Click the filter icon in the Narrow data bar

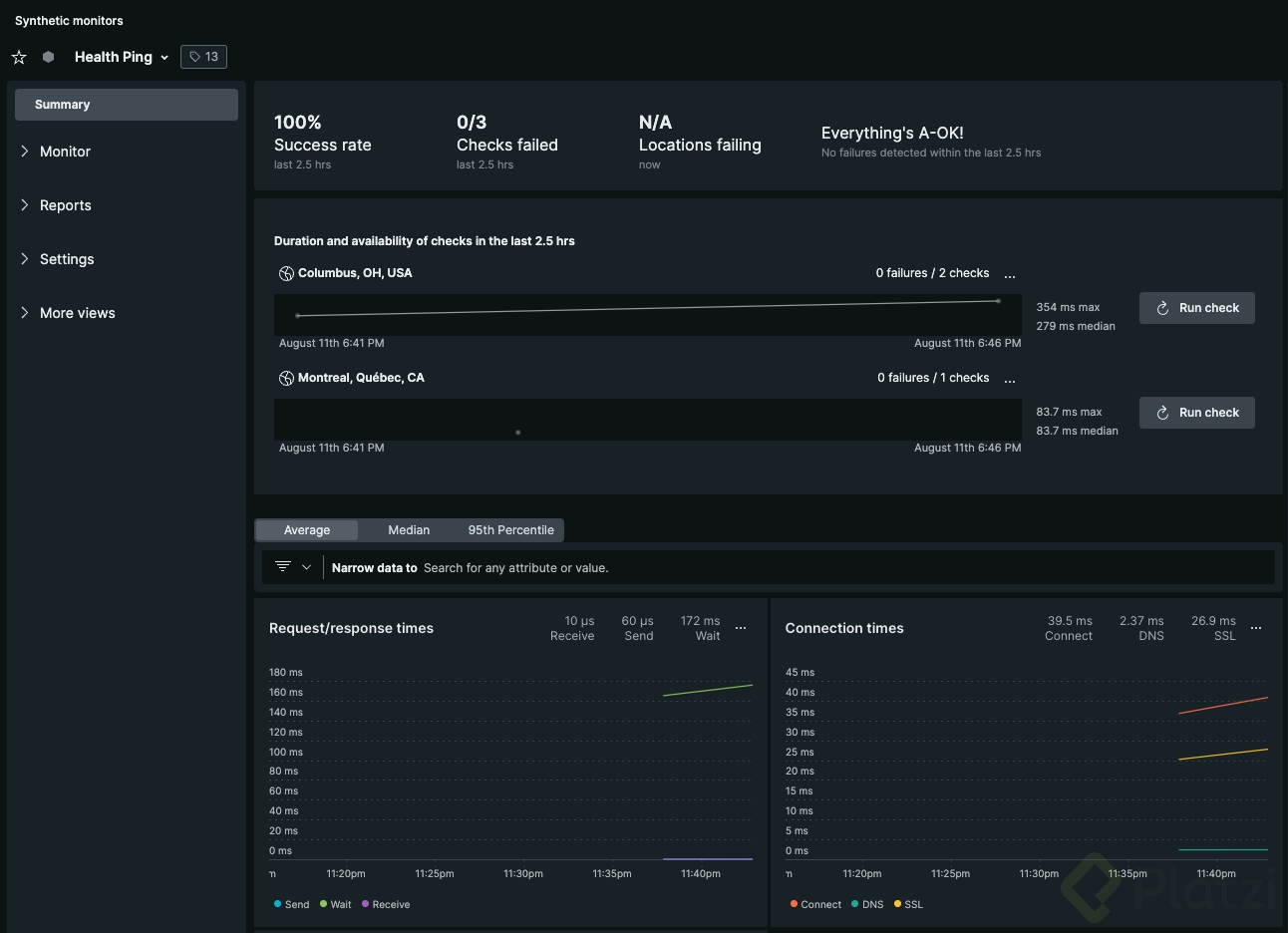coord(283,566)
